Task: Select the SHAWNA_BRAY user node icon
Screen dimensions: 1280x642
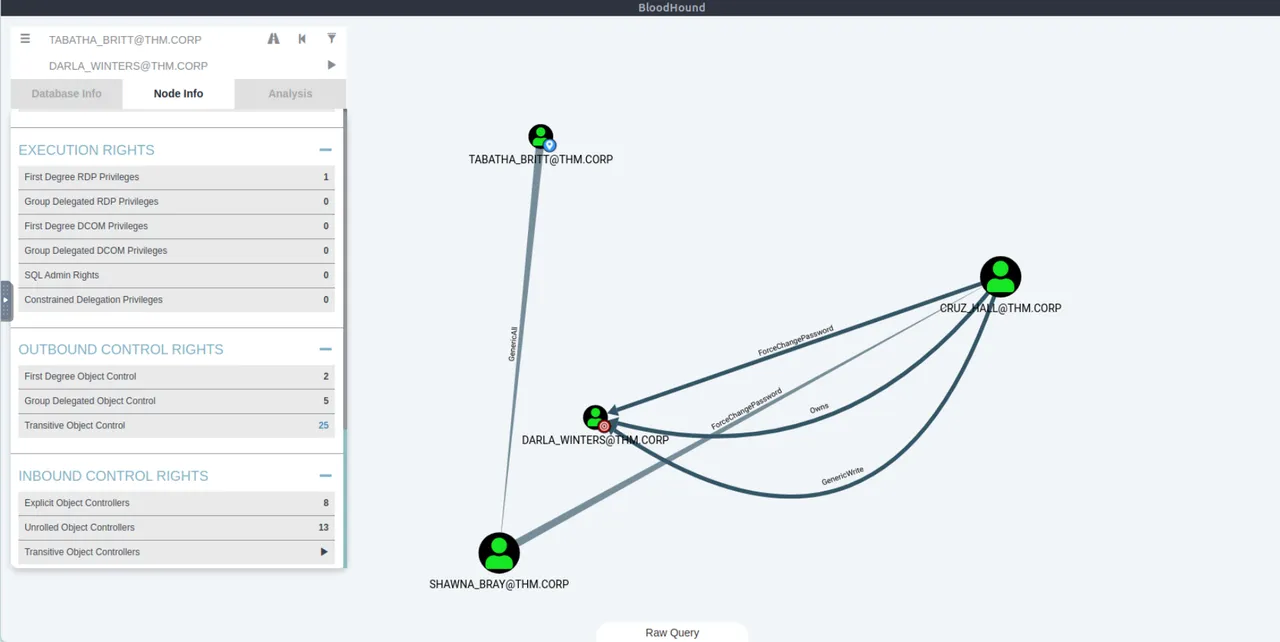Action: [x=499, y=553]
